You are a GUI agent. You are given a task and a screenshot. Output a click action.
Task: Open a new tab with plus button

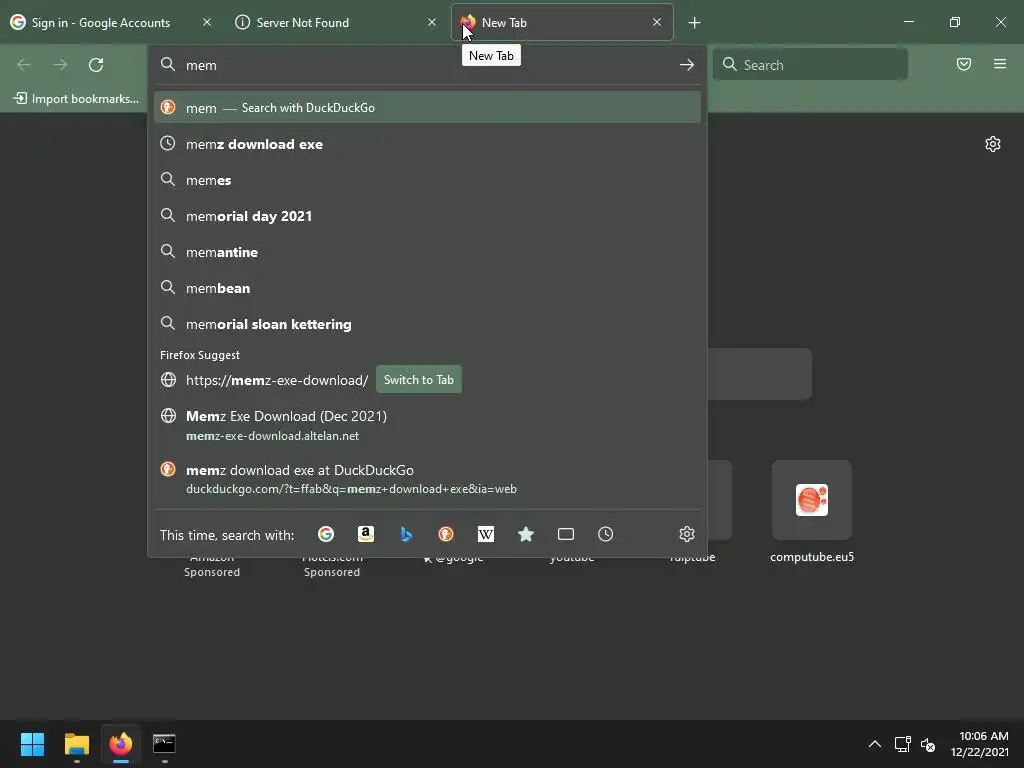[x=694, y=23]
